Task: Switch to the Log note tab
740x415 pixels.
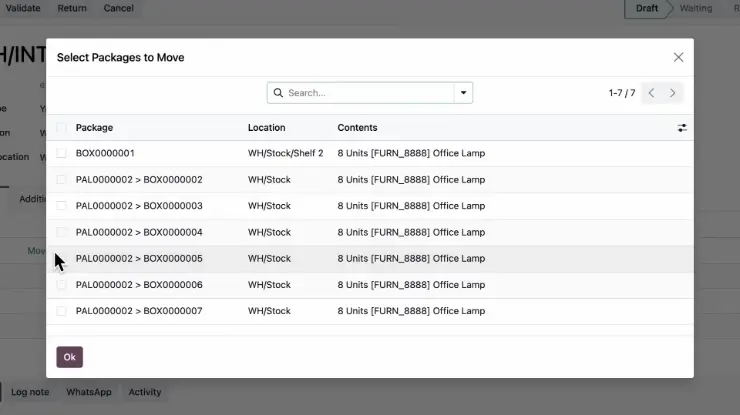Action: click(30, 392)
